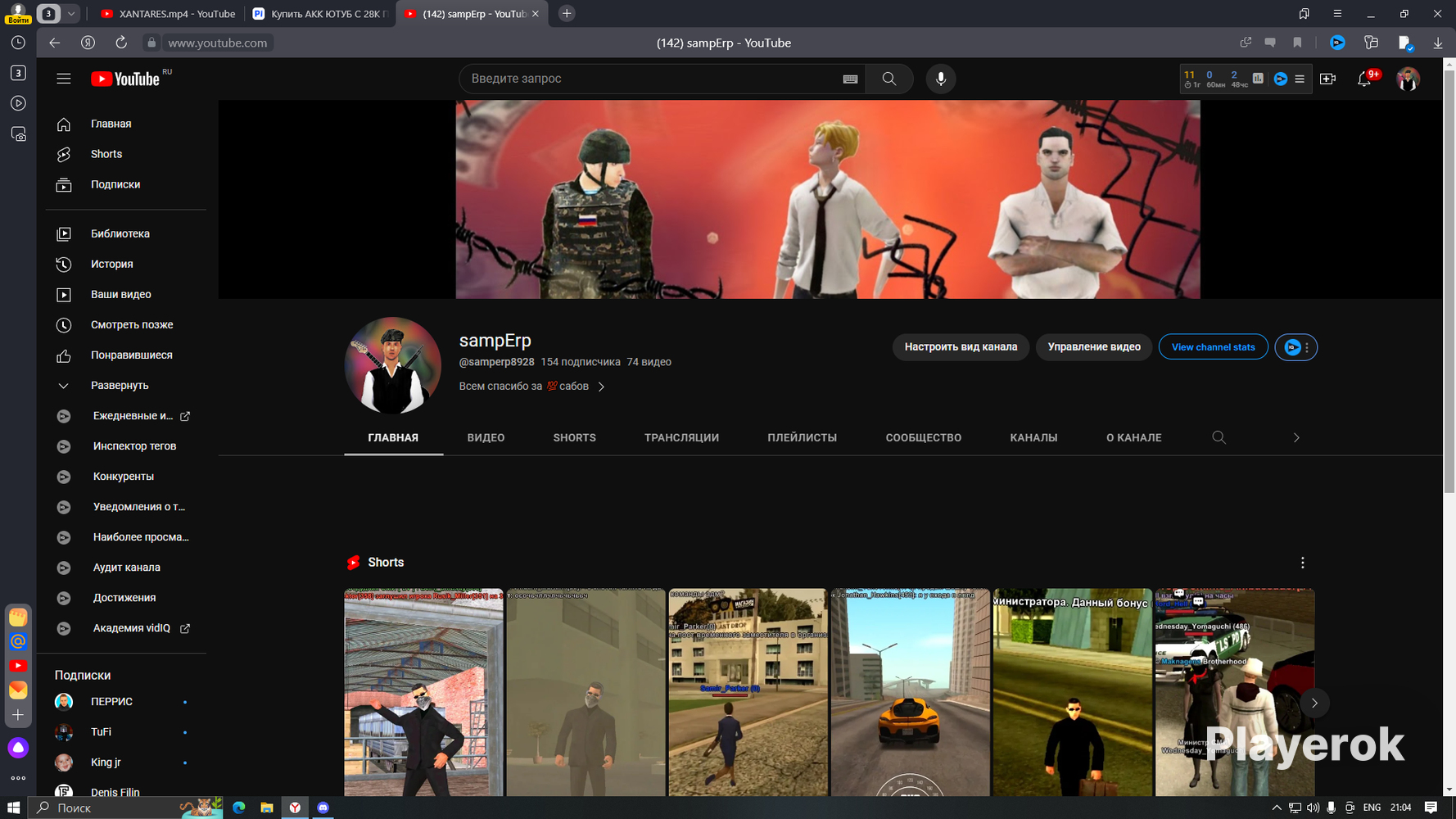Click Настроить вид канала button
The image size is (1456, 819).
coord(961,347)
